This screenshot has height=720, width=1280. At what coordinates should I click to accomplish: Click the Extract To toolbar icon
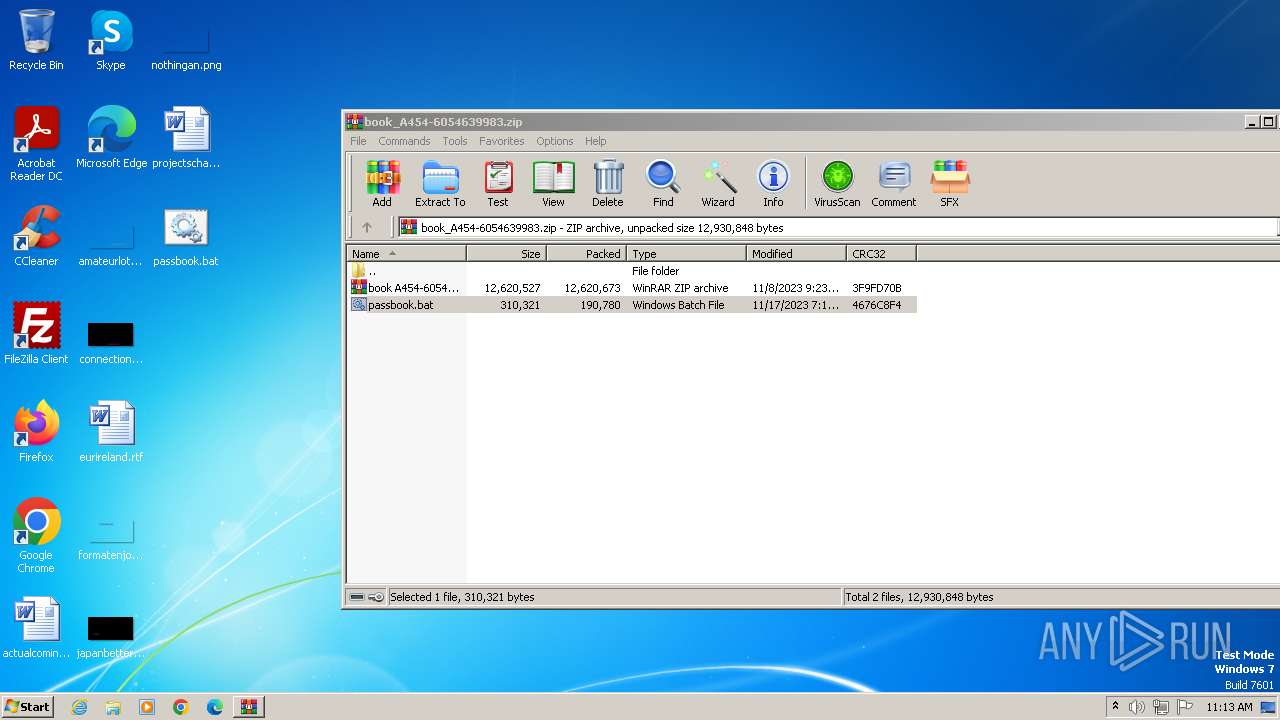[x=440, y=183]
